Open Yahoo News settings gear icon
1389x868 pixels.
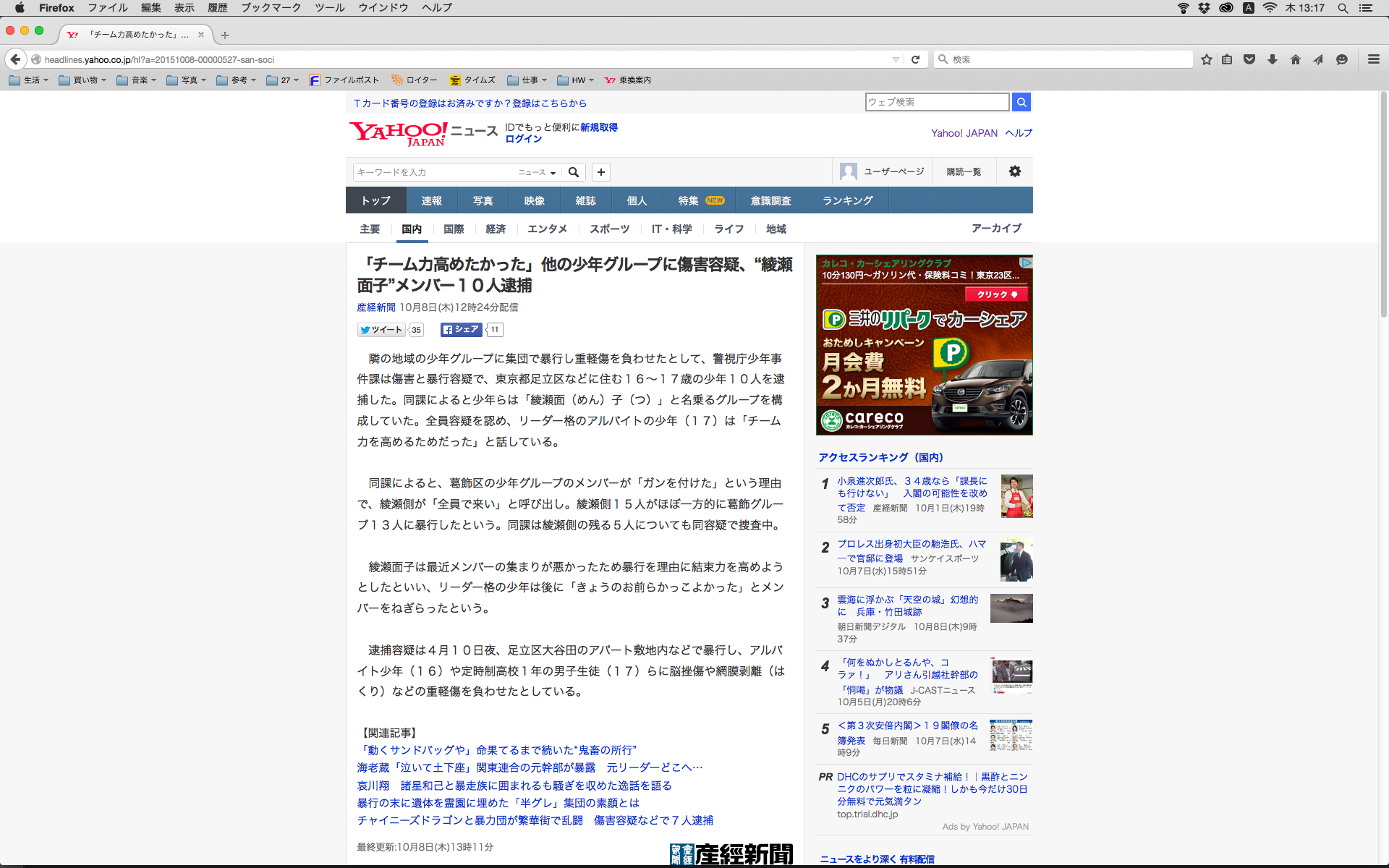point(1014,171)
